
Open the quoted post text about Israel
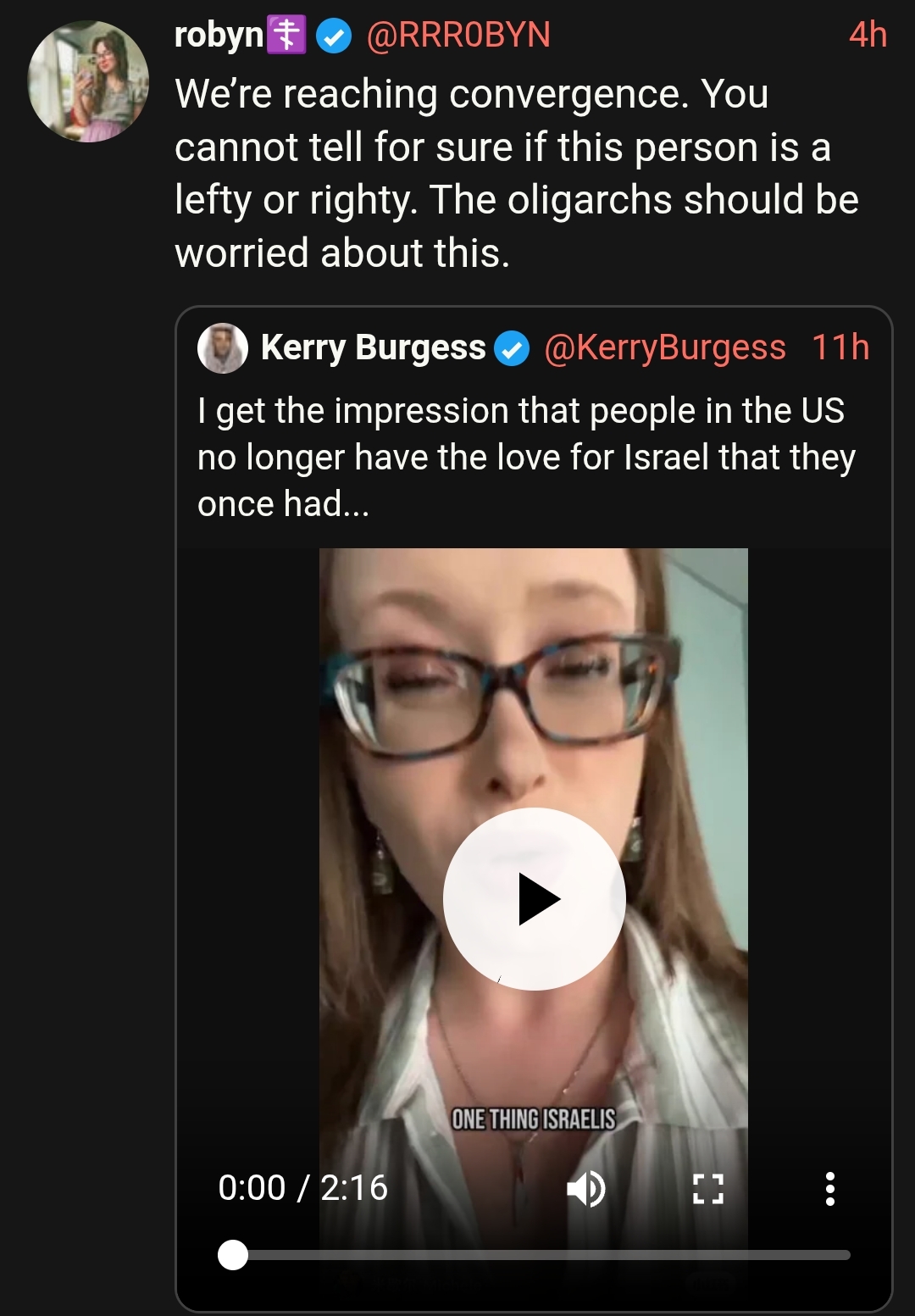(526, 457)
